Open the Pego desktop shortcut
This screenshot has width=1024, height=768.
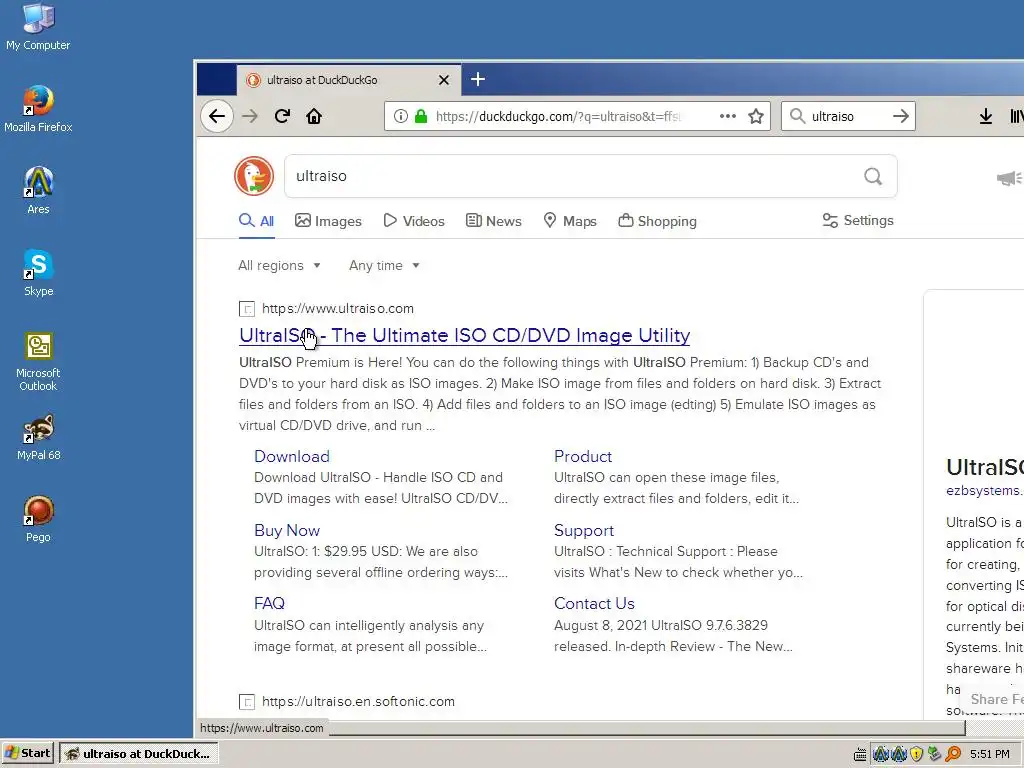tap(38, 519)
